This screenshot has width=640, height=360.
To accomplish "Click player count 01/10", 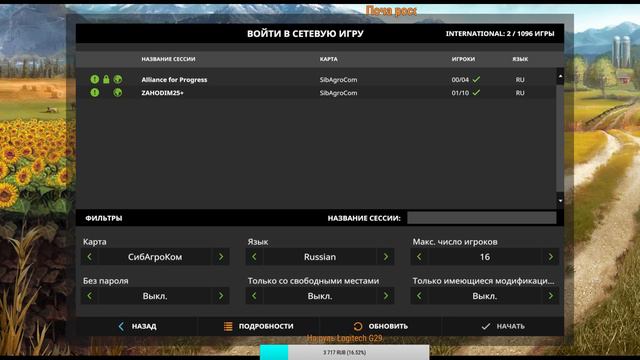I will [x=460, y=93].
